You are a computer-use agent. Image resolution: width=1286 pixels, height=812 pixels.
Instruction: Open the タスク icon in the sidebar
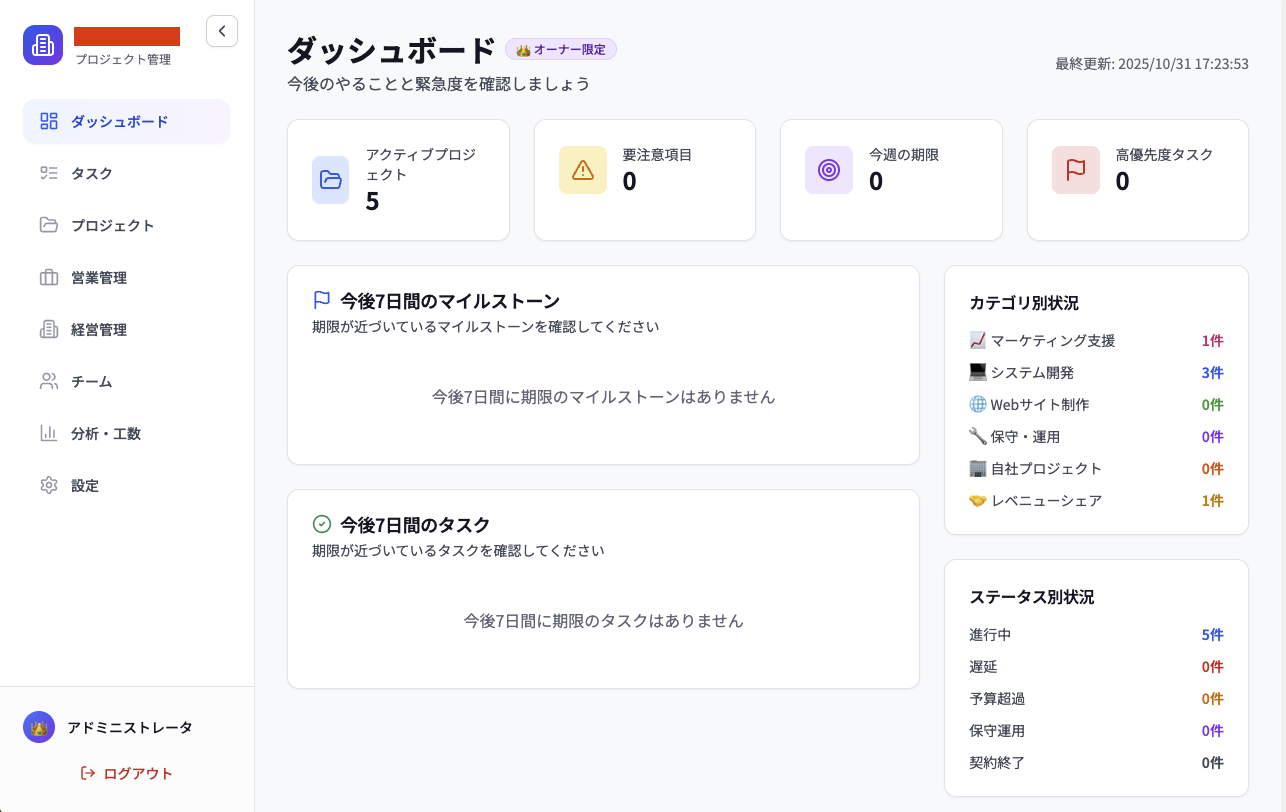click(x=48, y=173)
